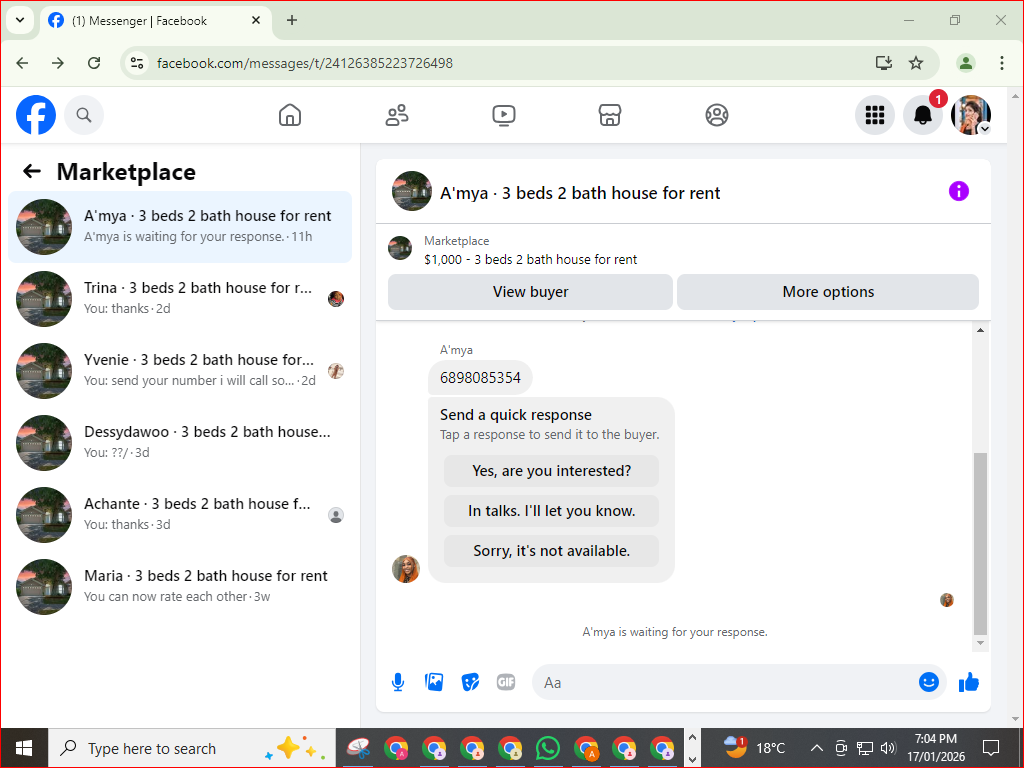Click the conversation scrollbar thumb
The width and height of the screenshot is (1024, 768).
[980, 543]
